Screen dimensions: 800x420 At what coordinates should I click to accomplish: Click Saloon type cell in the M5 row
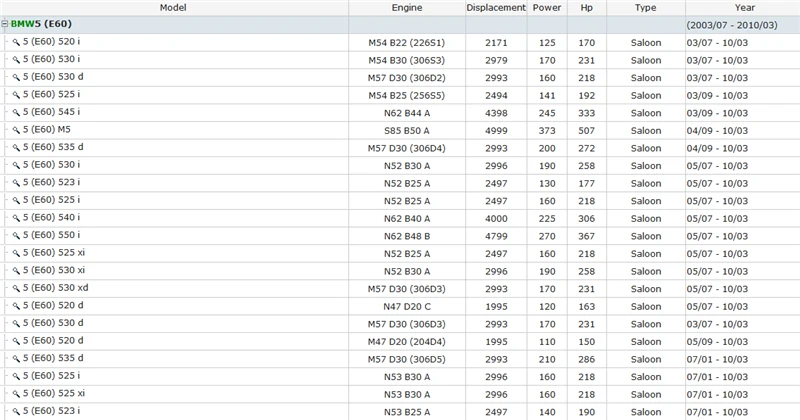coord(645,131)
